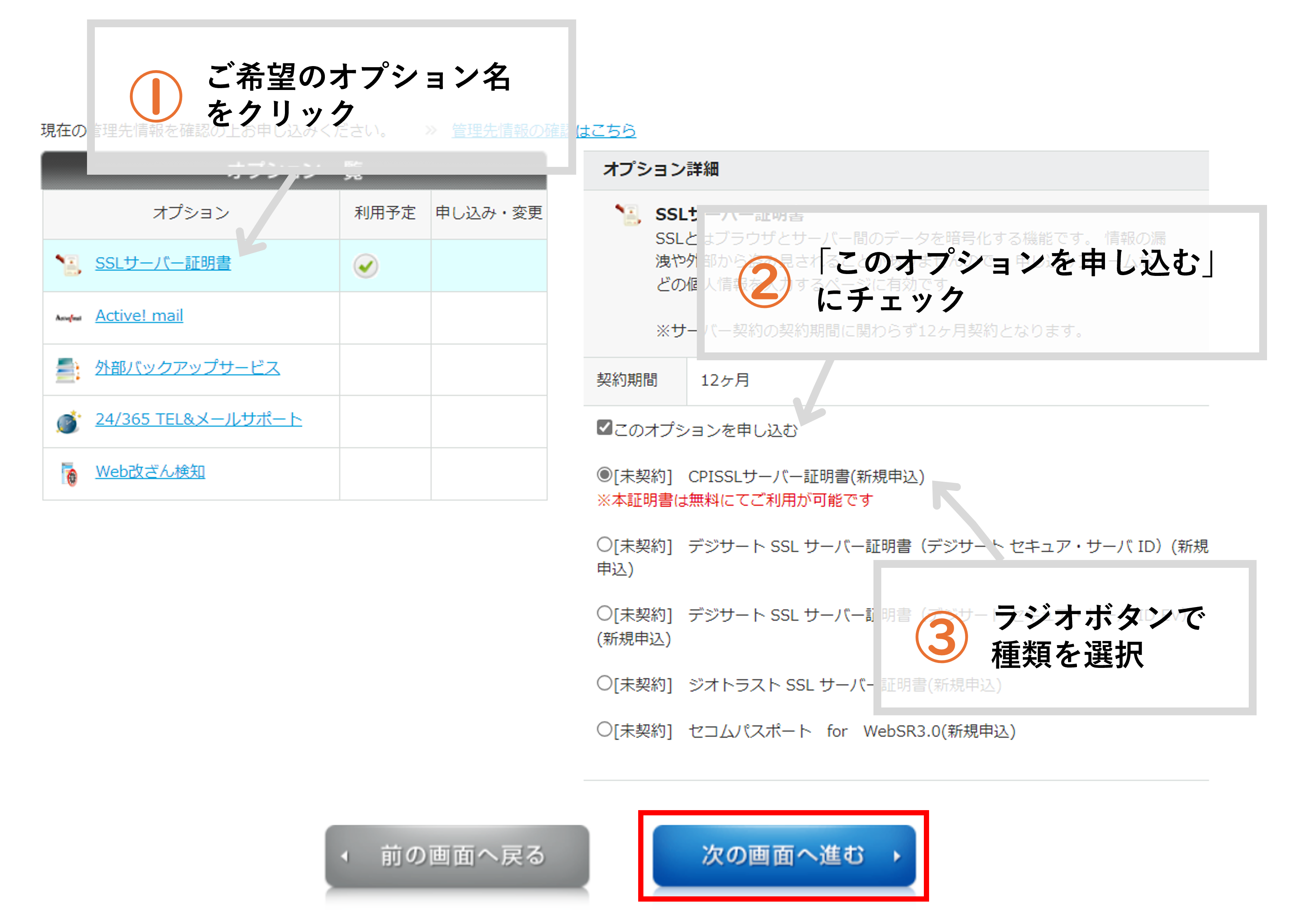
Task: Select the セコムパスポート for WebSR3.0 radio option
Action: pyautogui.click(x=604, y=729)
